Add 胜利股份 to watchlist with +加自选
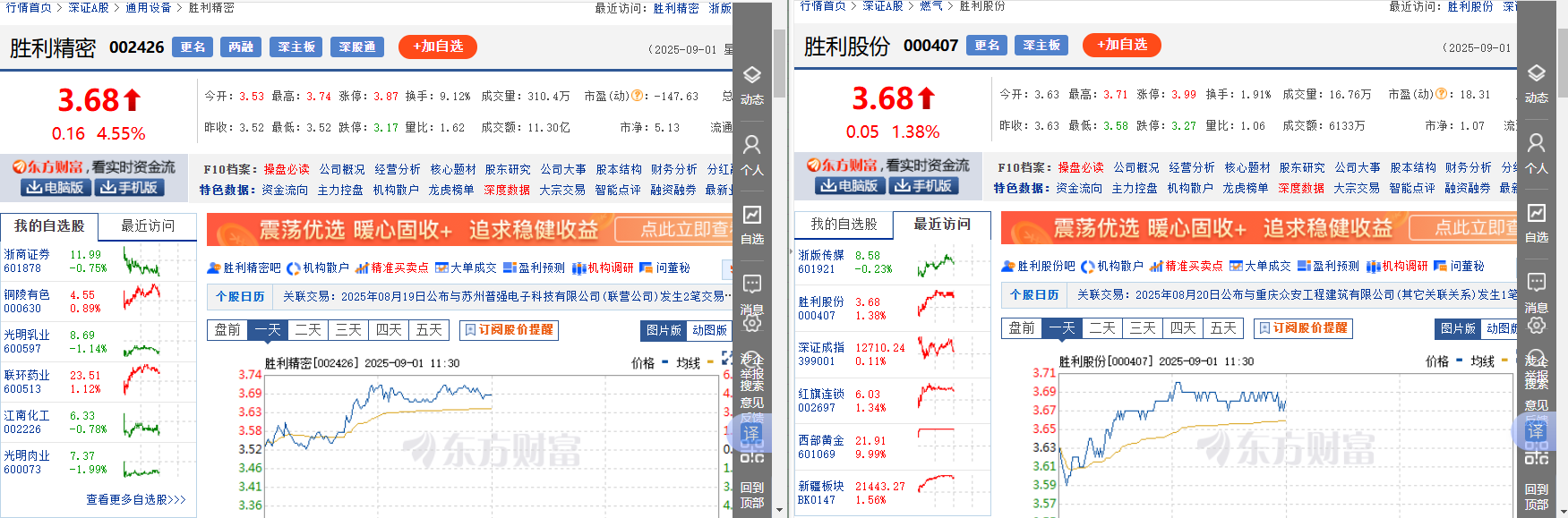This screenshot has width=1568, height=518. (x=1122, y=45)
